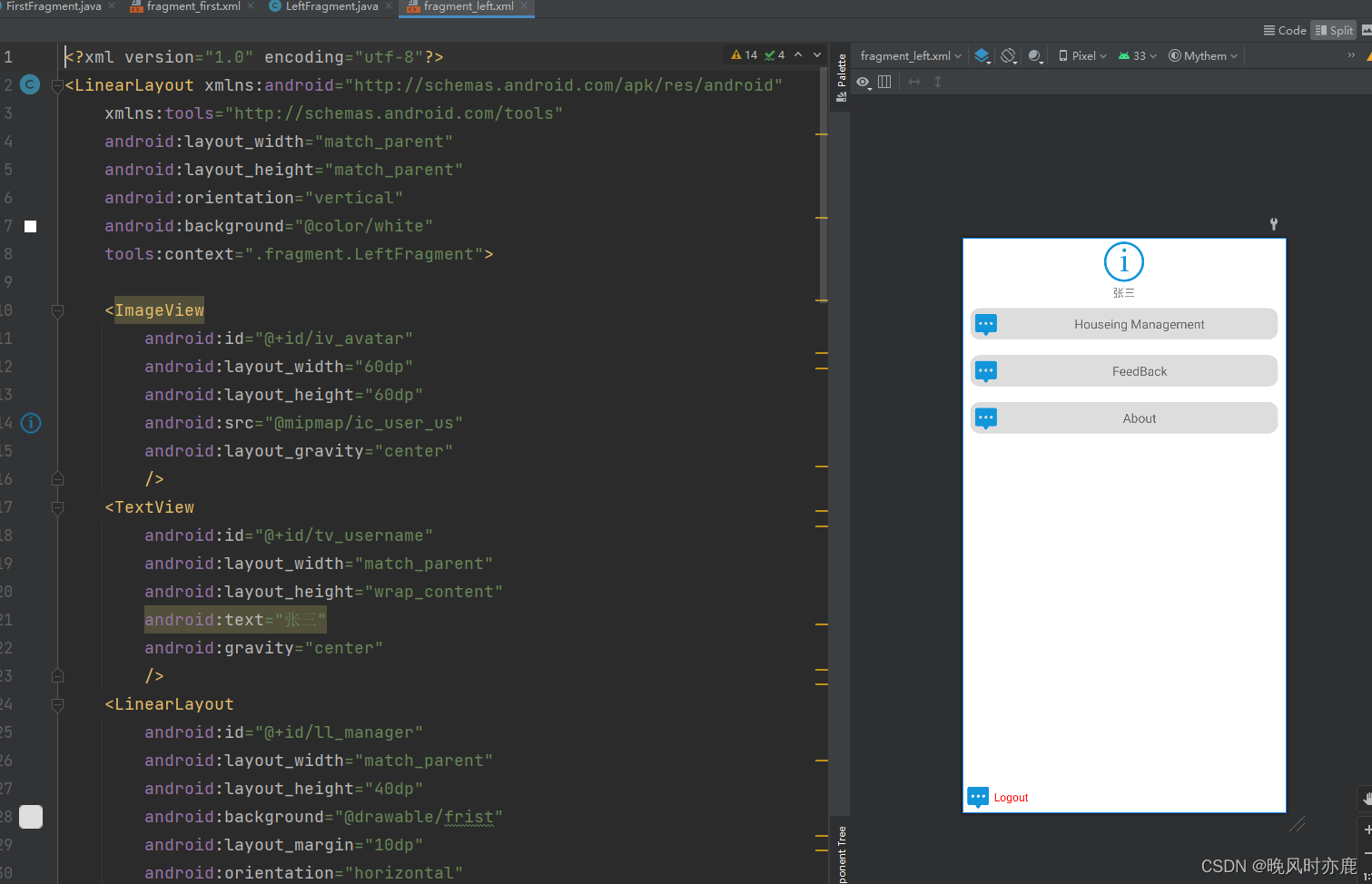Open the API 33 version dropdown
Image resolution: width=1372 pixels, height=884 pixels.
click(1136, 55)
